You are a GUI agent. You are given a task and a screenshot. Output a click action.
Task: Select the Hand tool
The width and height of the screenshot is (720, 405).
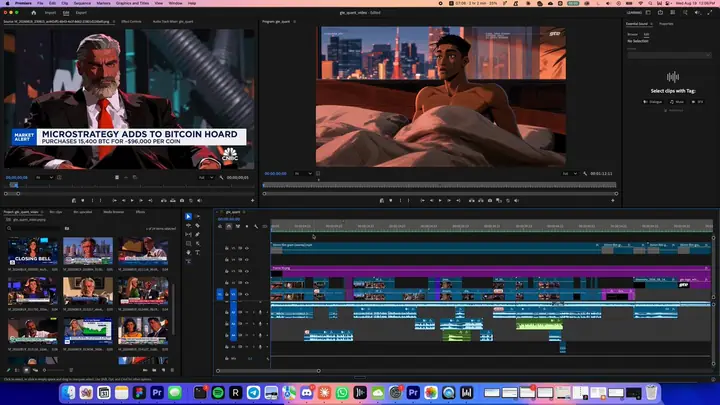(188, 253)
